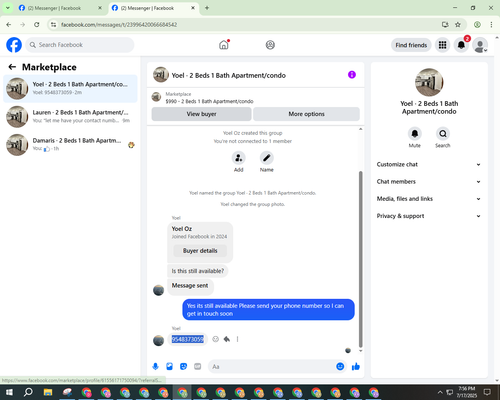Open the Chrome tab search dropdown
The height and width of the screenshot is (400, 500).
pos(8,8)
